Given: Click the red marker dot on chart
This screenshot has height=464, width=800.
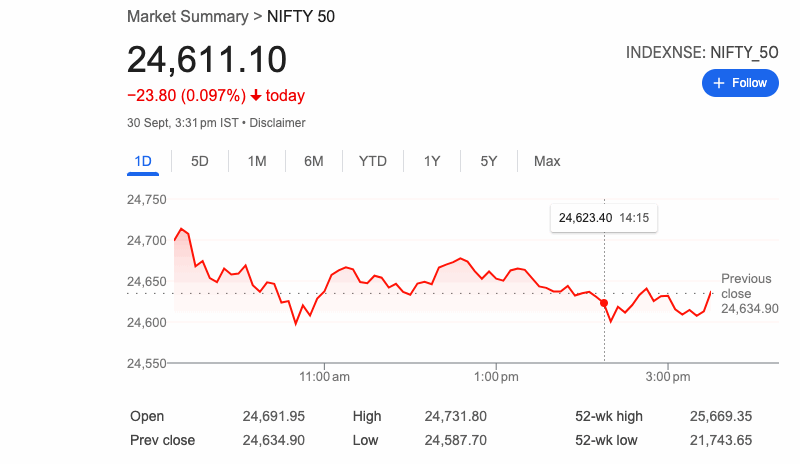Looking at the screenshot, I should (x=604, y=302).
